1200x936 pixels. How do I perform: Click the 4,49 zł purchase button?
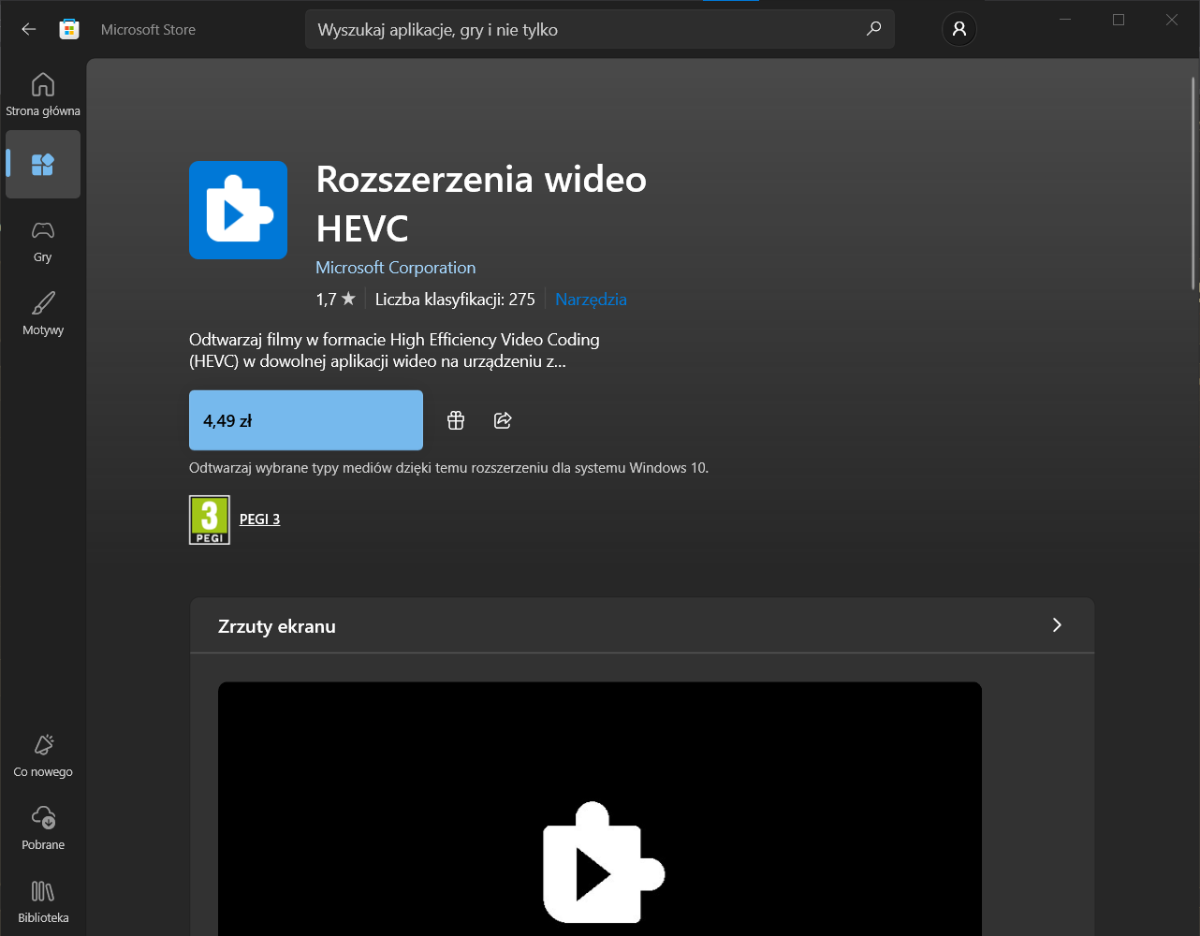click(306, 421)
